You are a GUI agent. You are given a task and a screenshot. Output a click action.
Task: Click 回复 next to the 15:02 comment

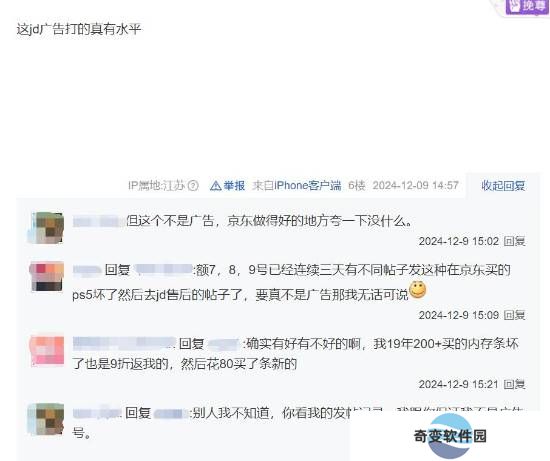click(514, 241)
